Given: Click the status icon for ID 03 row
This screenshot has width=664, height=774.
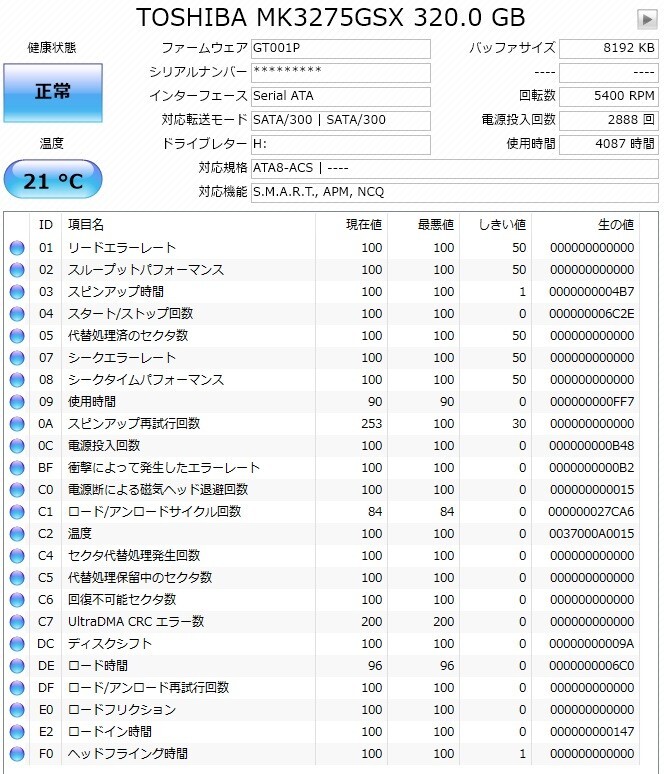Looking at the screenshot, I should (17, 292).
